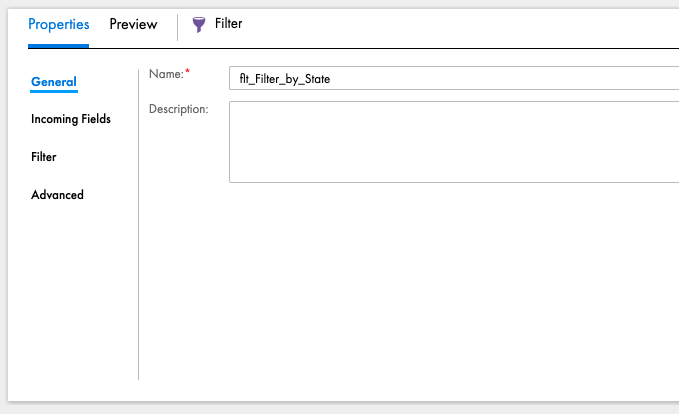Focus the empty Description text area
This screenshot has width=679, height=414.
(x=454, y=142)
